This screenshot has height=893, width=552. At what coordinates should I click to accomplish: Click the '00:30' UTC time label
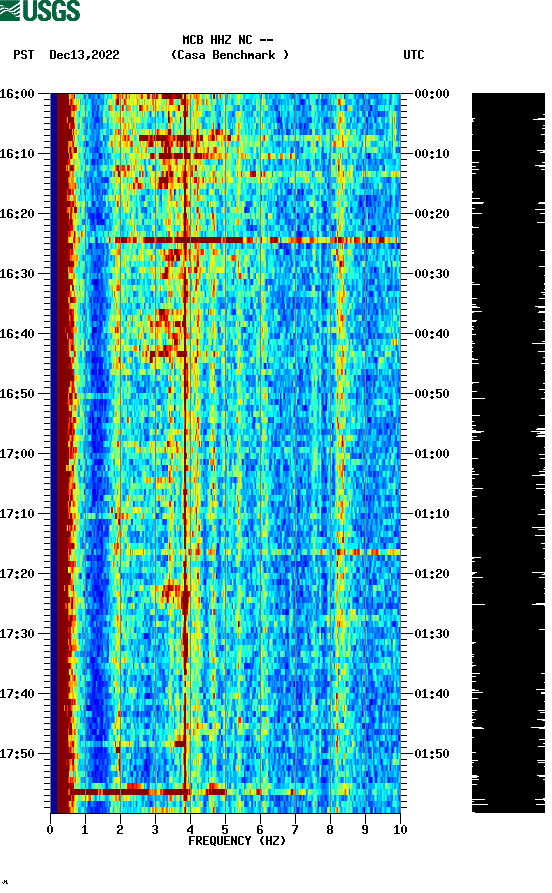point(432,273)
